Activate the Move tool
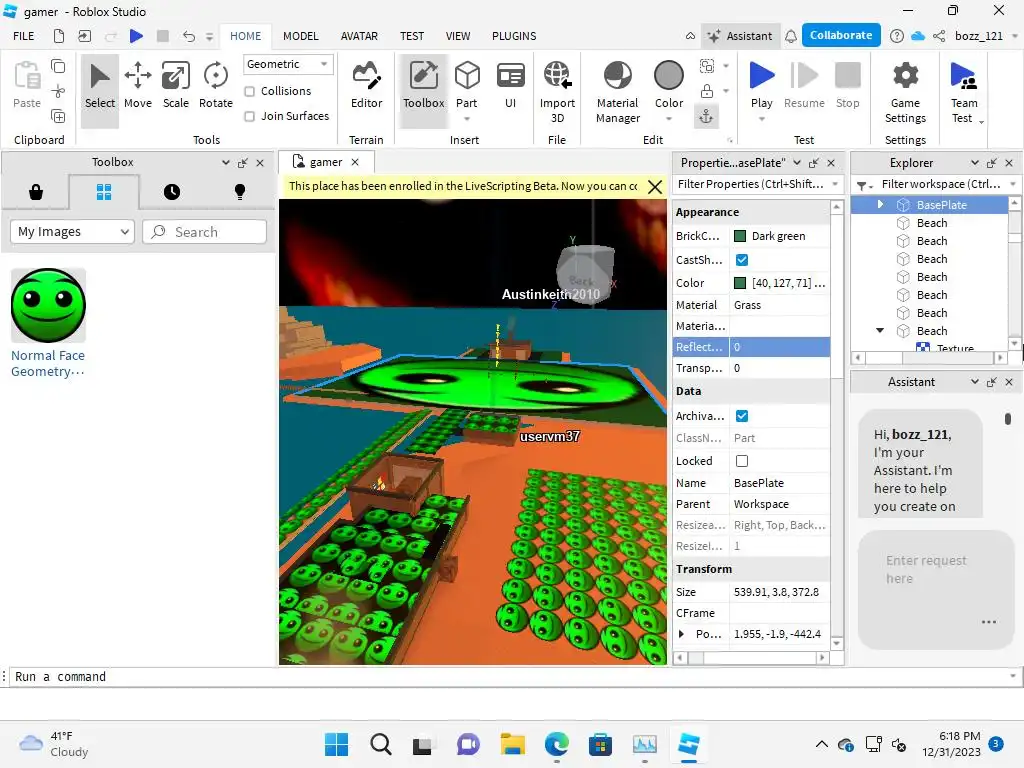 tap(138, 86)
